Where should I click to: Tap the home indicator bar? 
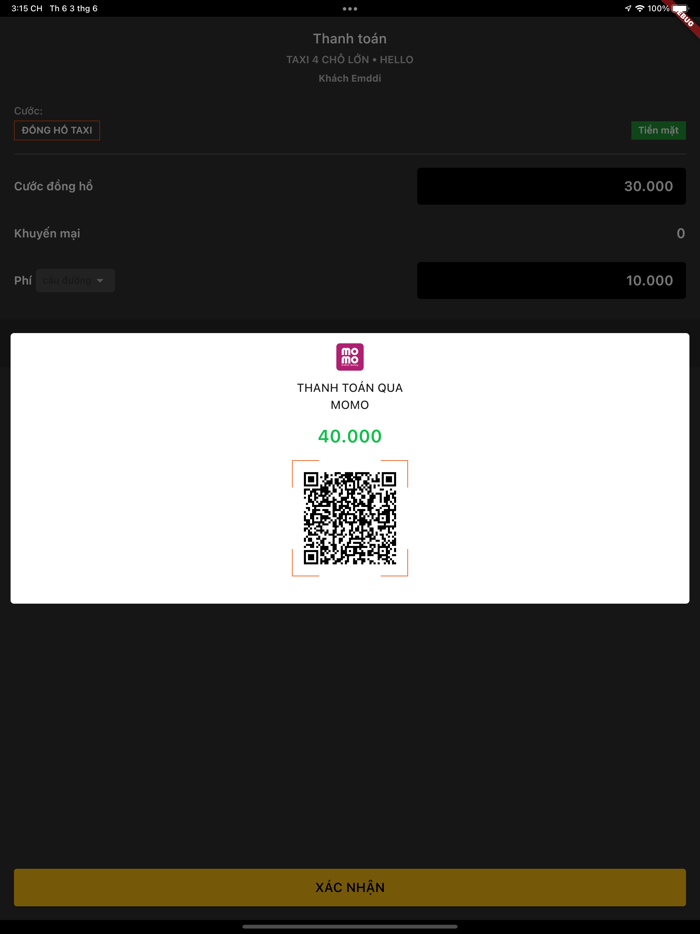(x=350, y=926)
